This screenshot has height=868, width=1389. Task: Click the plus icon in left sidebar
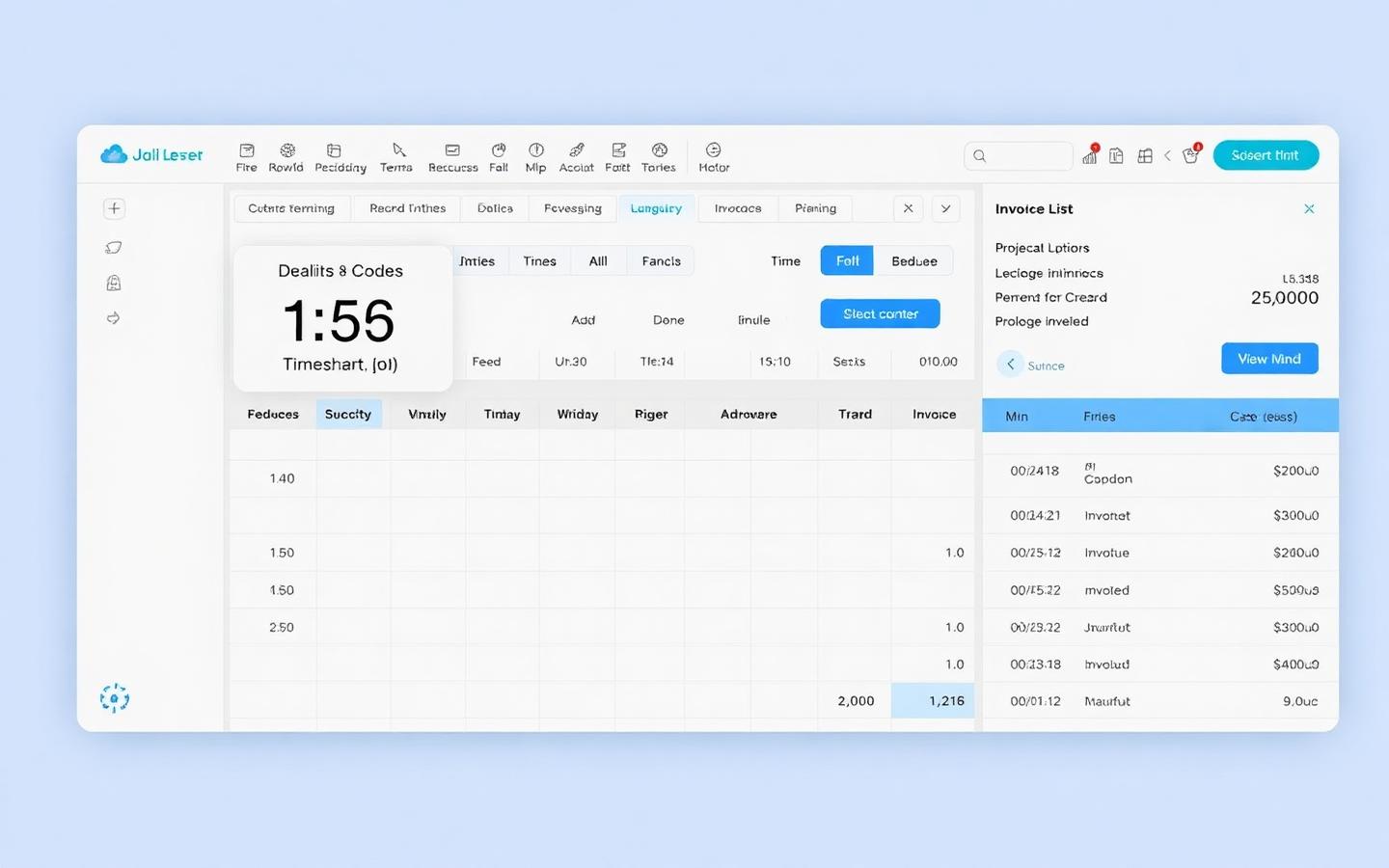pos(114,208)
